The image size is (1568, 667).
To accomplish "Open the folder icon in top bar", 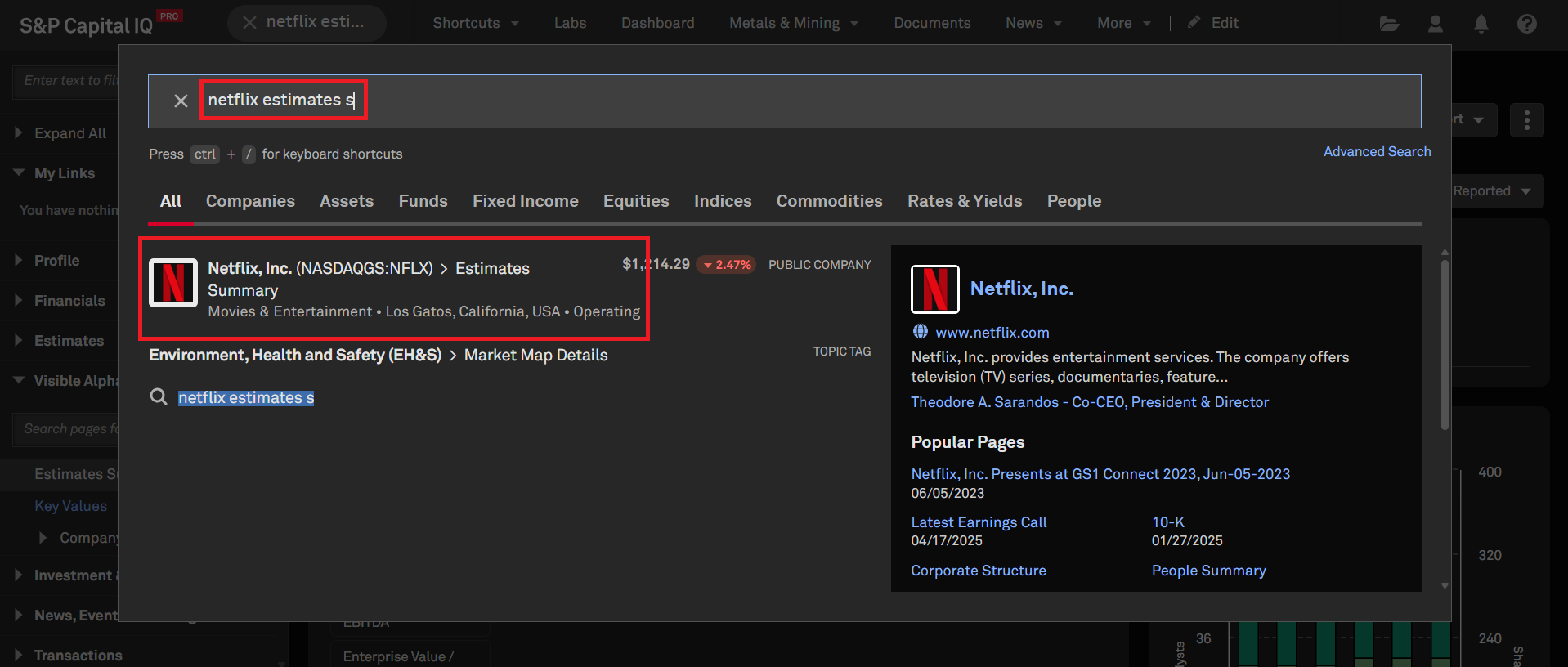I will point(1389,24).
